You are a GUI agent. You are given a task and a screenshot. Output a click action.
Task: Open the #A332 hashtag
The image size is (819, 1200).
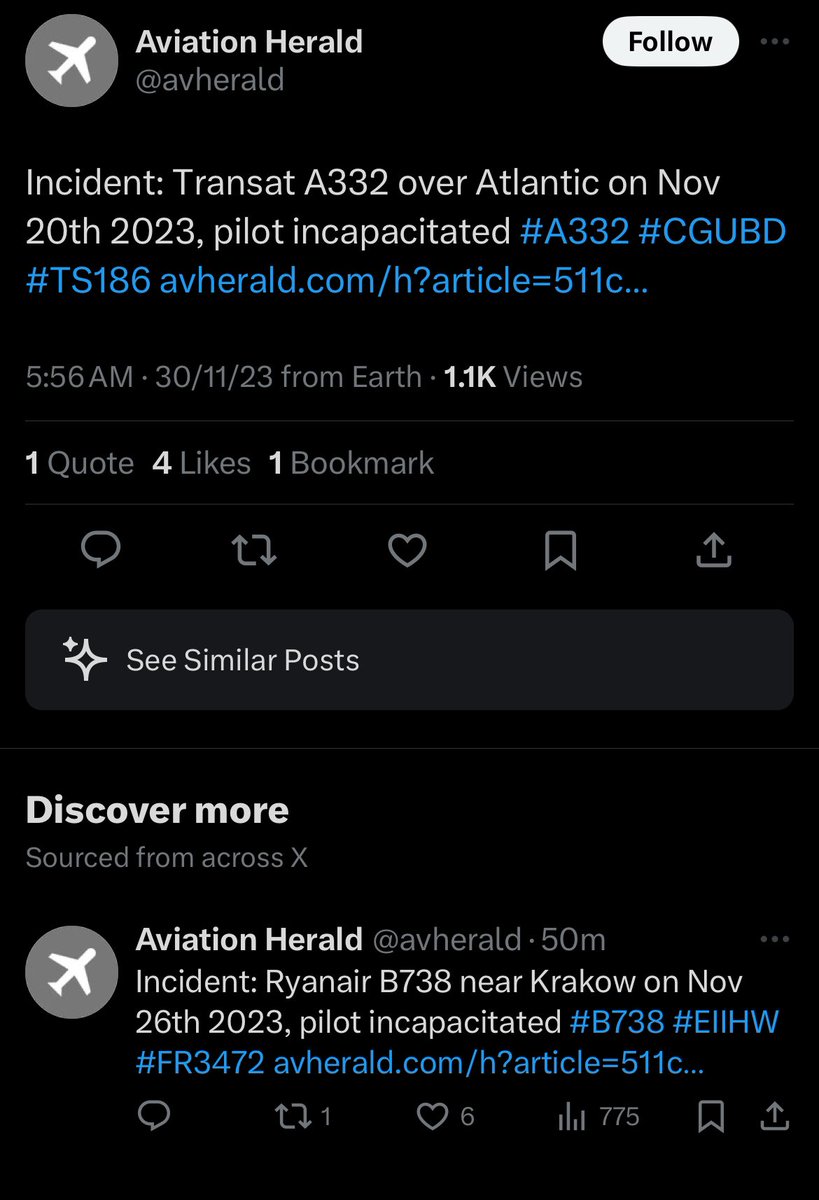tap(575, 232)
